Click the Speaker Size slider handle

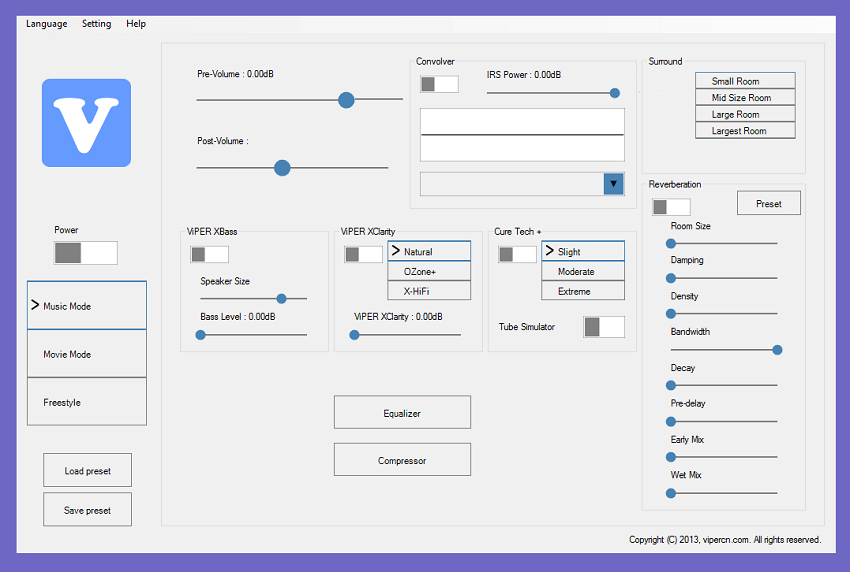pyautogui.click(x=281, y=298)
